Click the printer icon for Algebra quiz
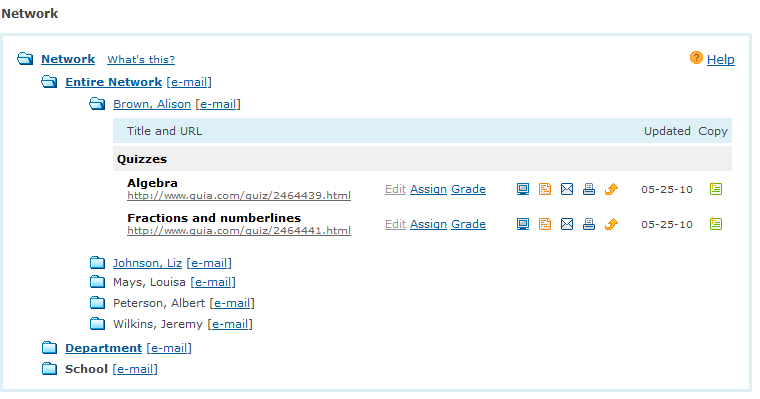The width and height of the screenshot is (760, 399). [x=589, y=189]
